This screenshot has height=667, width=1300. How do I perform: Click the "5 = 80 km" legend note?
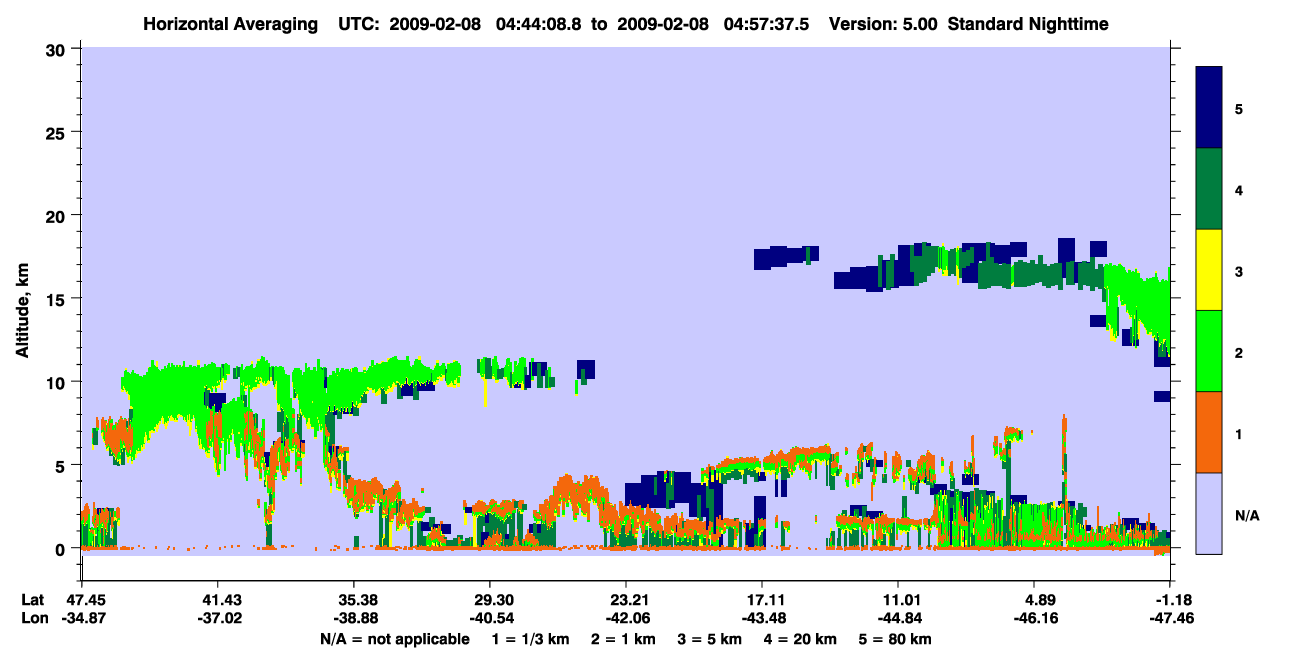coord(895,639)
